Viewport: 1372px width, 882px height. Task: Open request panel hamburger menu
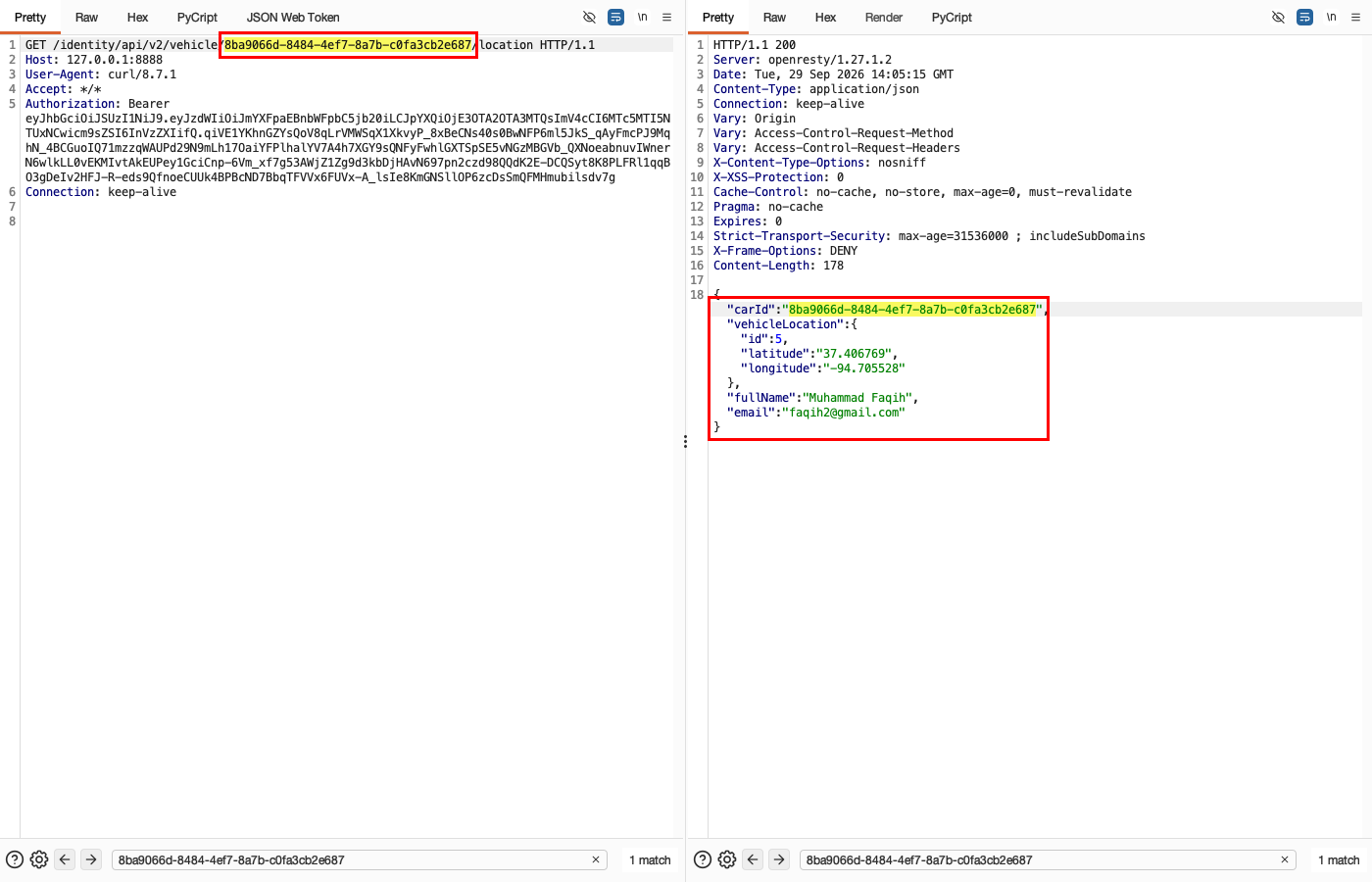pyautogui.click(x=666, y=18)
